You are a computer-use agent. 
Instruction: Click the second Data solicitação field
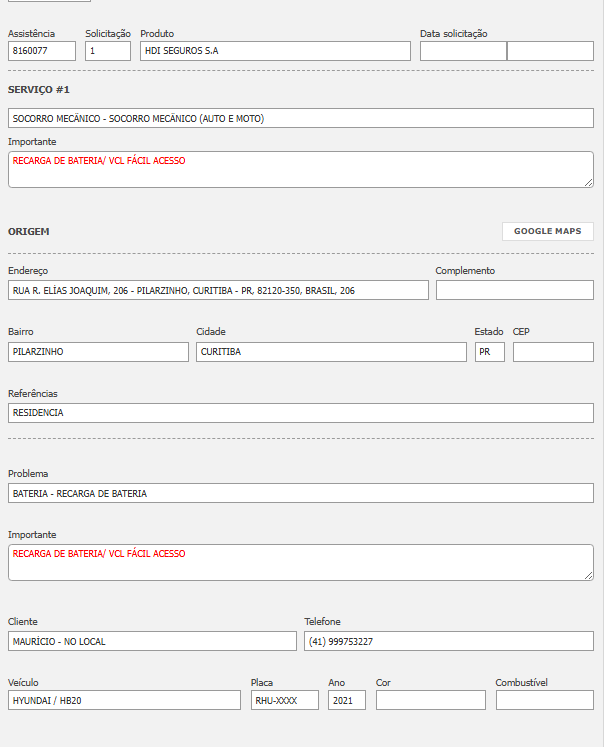pyautogui.click(x=549, y=51)
